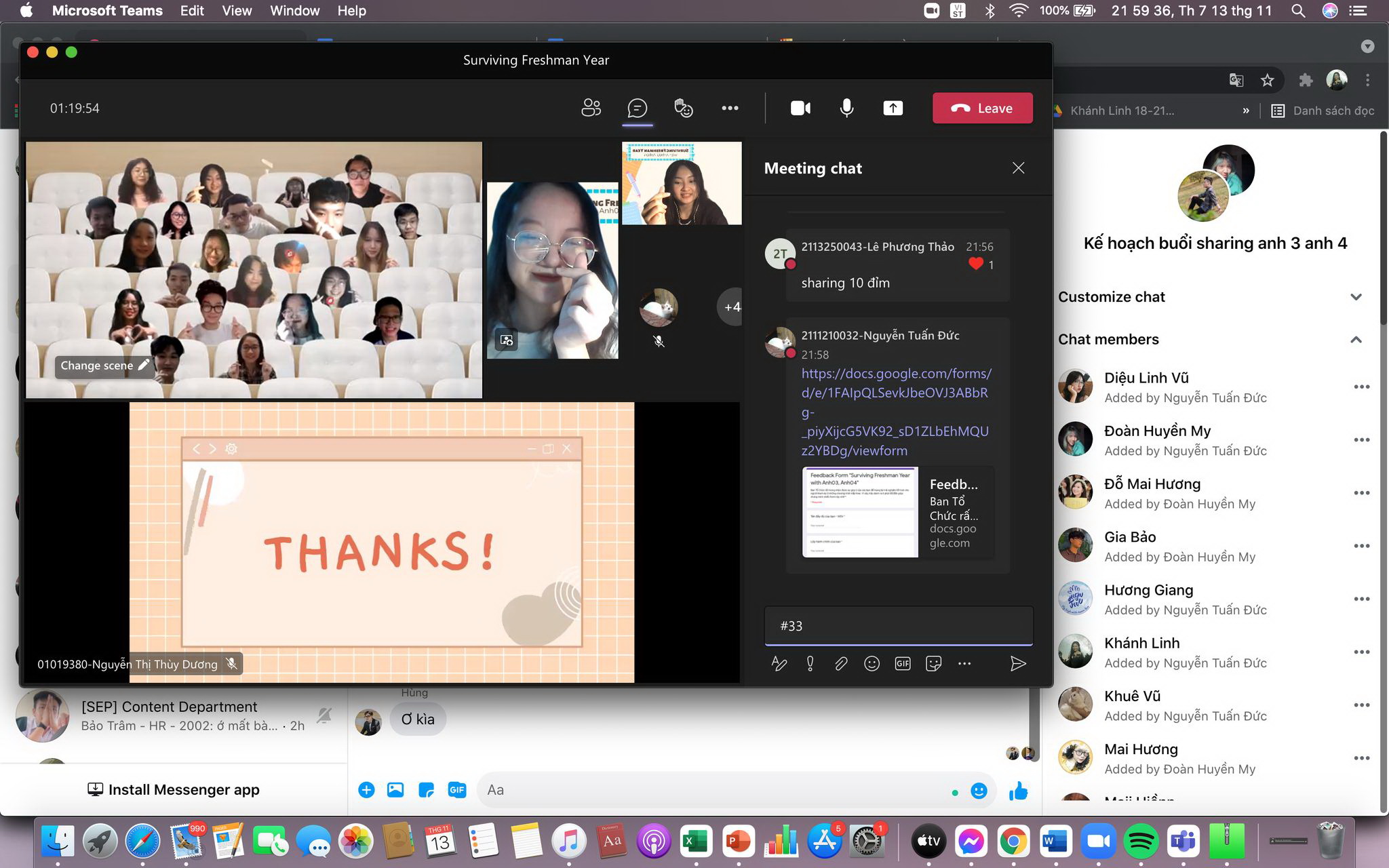Open the reactions and raise hand menu
This screenshot has width=1389, height=868.
point(683,108)
